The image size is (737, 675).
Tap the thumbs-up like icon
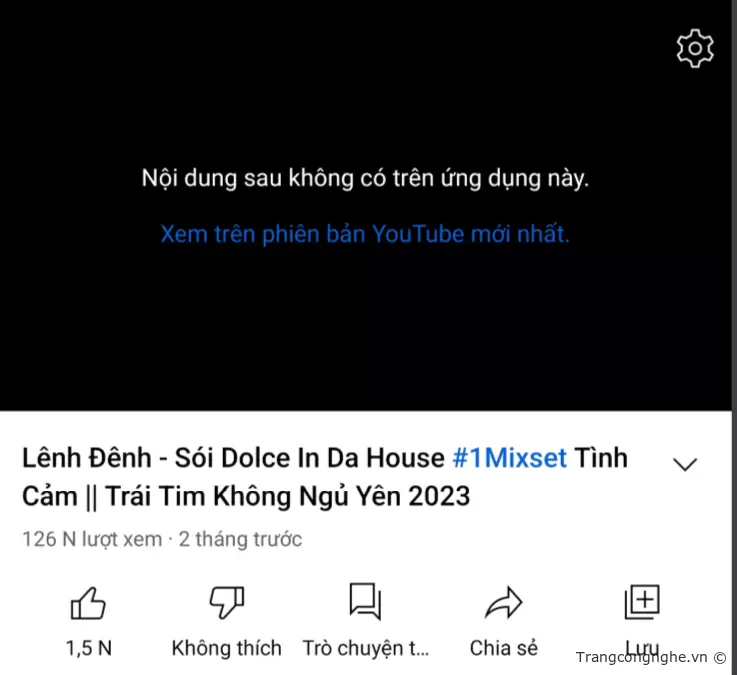[x=88, y=603]
